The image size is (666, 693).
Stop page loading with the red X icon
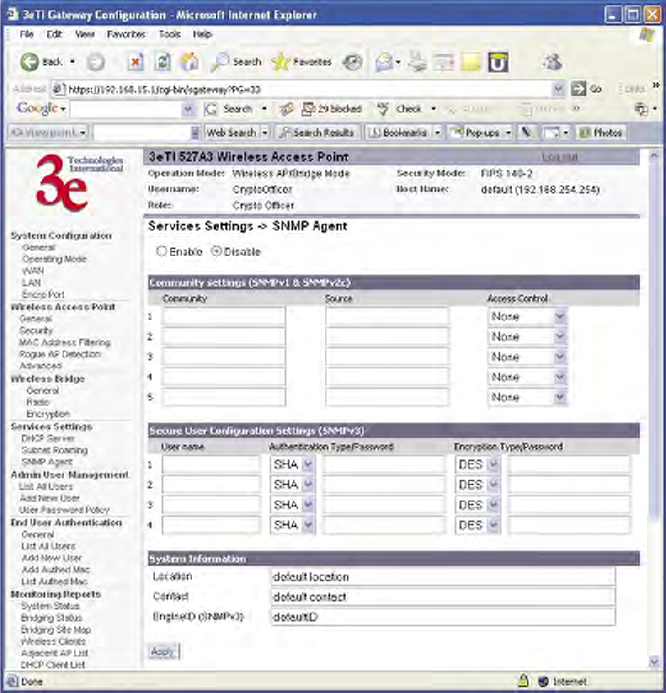pyautogui.click(x=135, y=62)
